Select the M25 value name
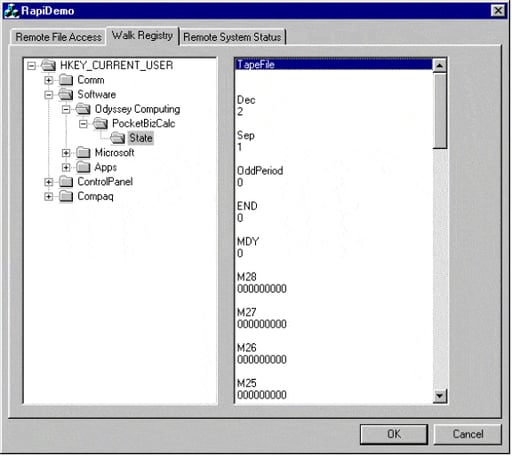The width and height of the screenshot is (512, 456). [x=247, y=383]
